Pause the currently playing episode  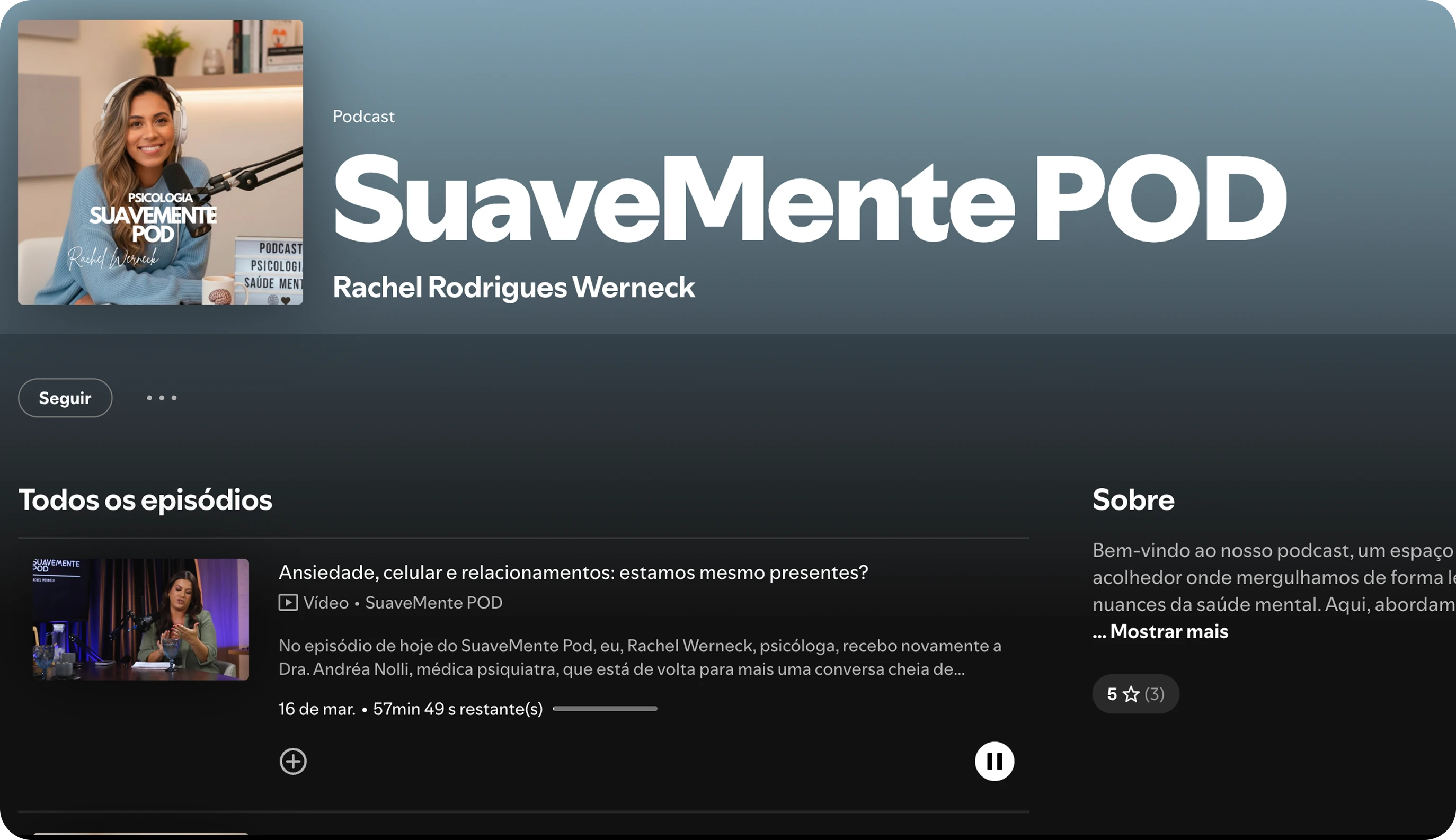pyautogui.click(x=994, y=761)
